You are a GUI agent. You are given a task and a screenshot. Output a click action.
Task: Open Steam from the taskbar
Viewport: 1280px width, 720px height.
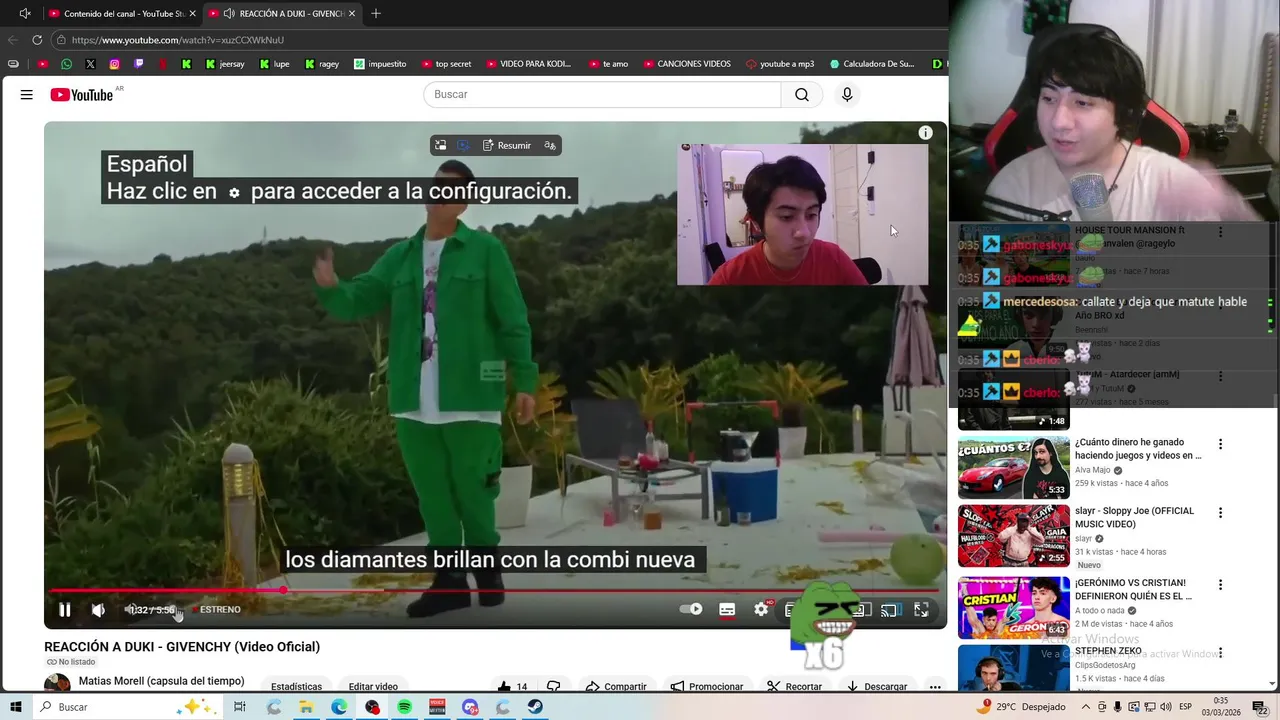coord(535,707)
